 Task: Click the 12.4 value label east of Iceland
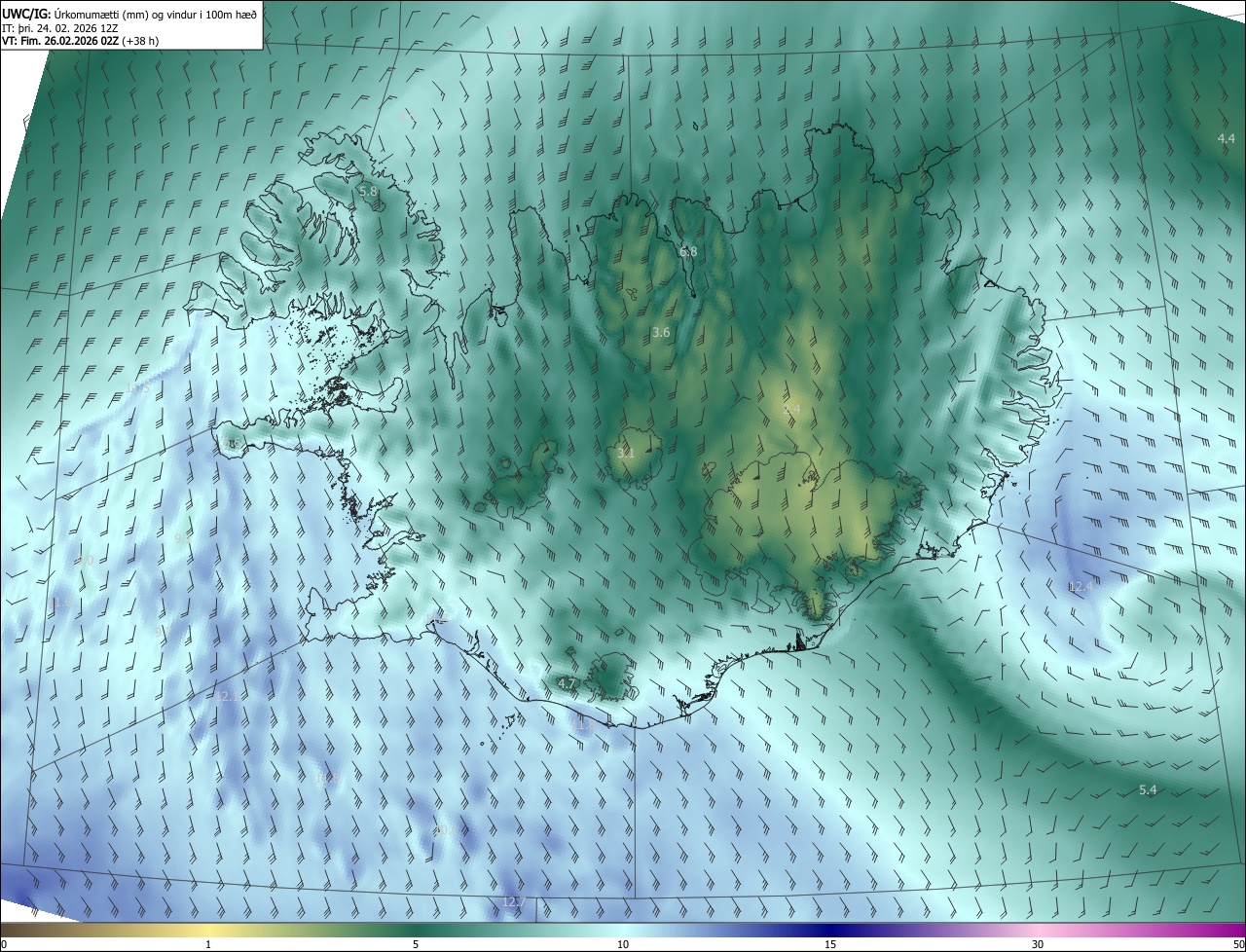click(1081, 587)
